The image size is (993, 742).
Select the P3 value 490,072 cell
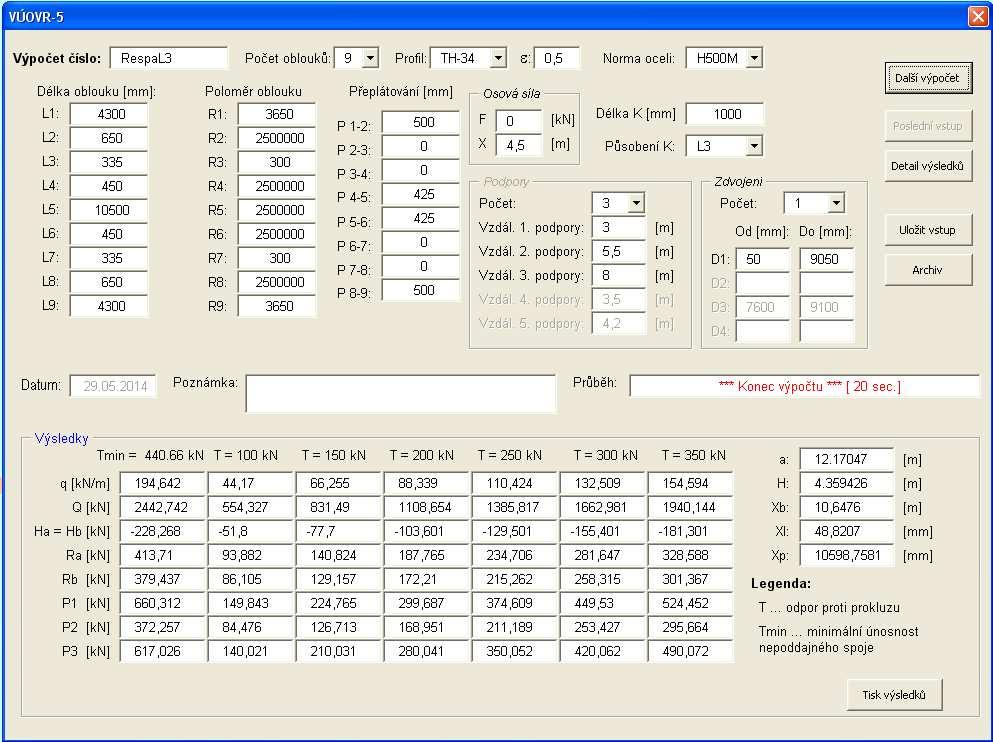(690, 651)
